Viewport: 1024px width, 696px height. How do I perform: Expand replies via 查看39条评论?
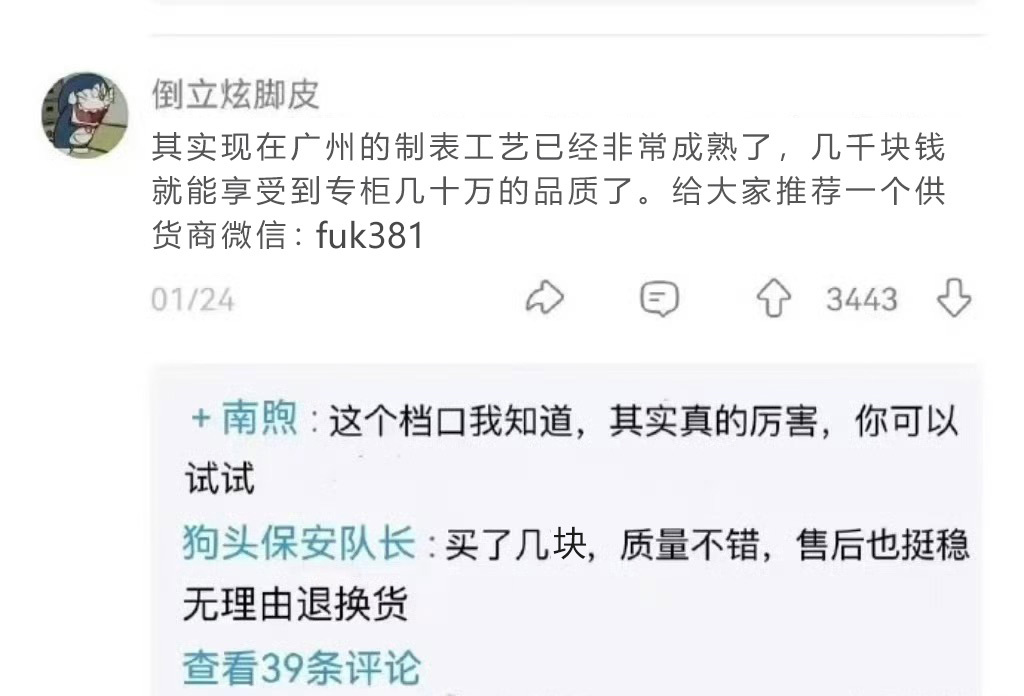pyautogui.click(x=302, y=667)
